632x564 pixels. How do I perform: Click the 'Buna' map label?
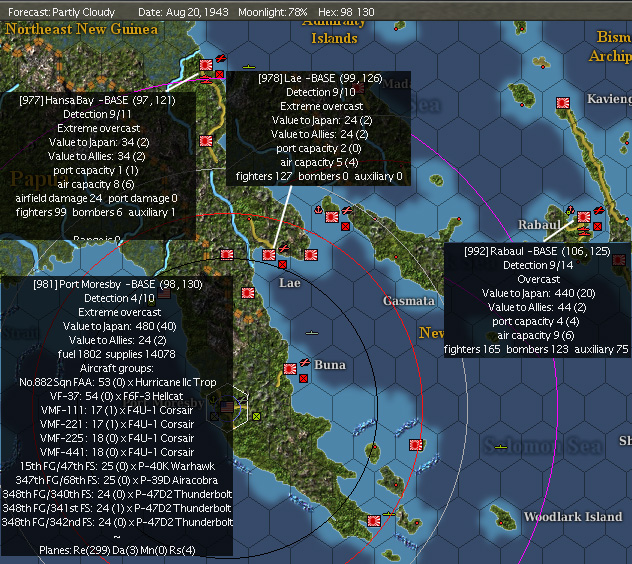[330, 364]
